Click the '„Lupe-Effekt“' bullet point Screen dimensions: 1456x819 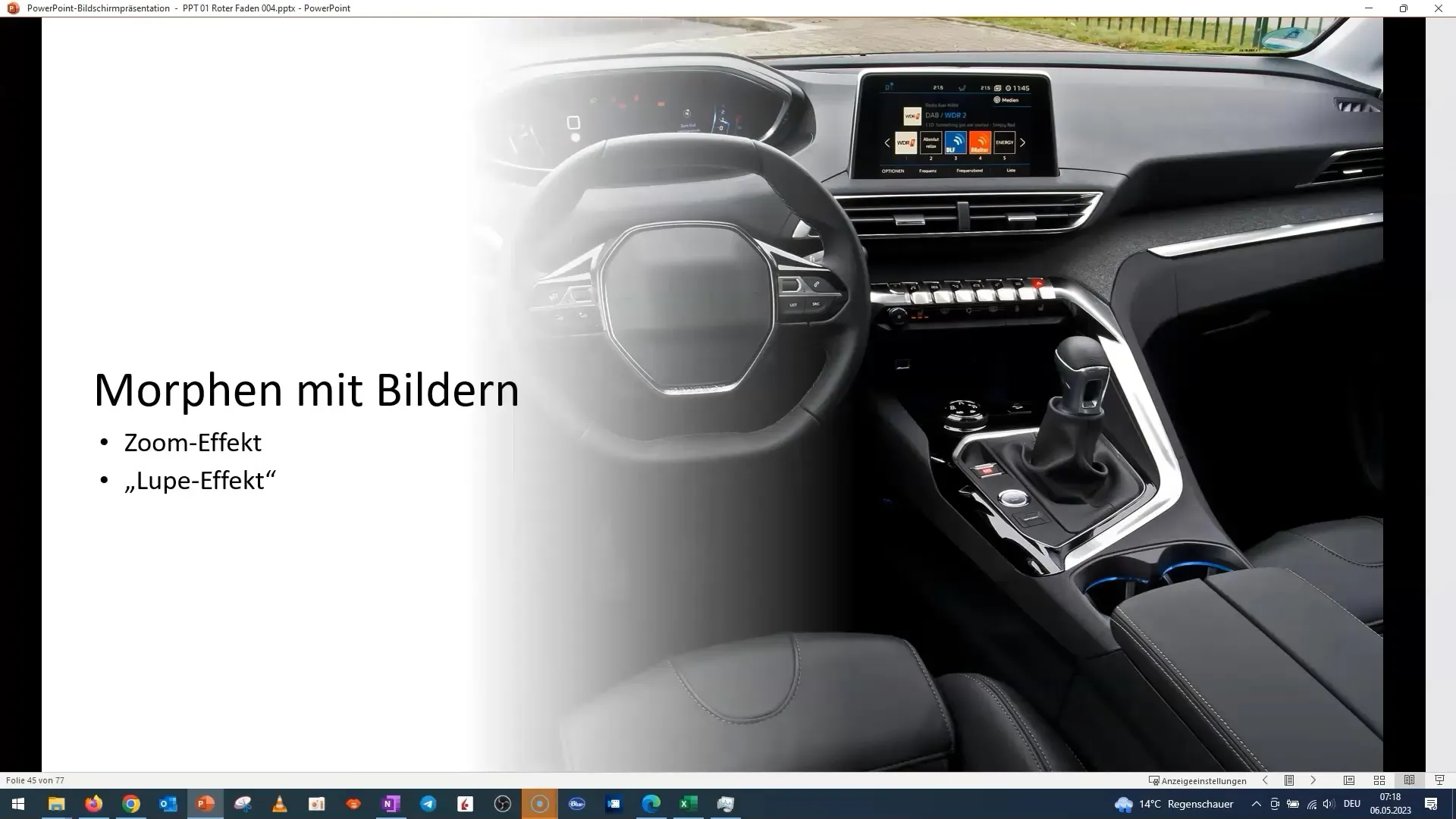[200, 480]
